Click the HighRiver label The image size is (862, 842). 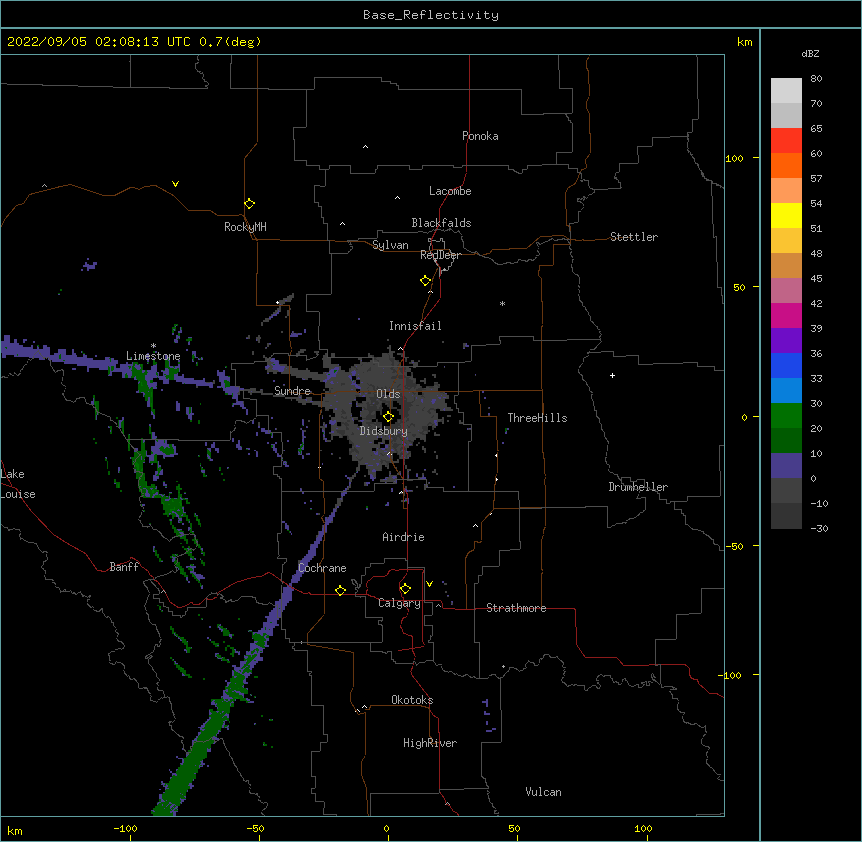click(x=430, y=743)
